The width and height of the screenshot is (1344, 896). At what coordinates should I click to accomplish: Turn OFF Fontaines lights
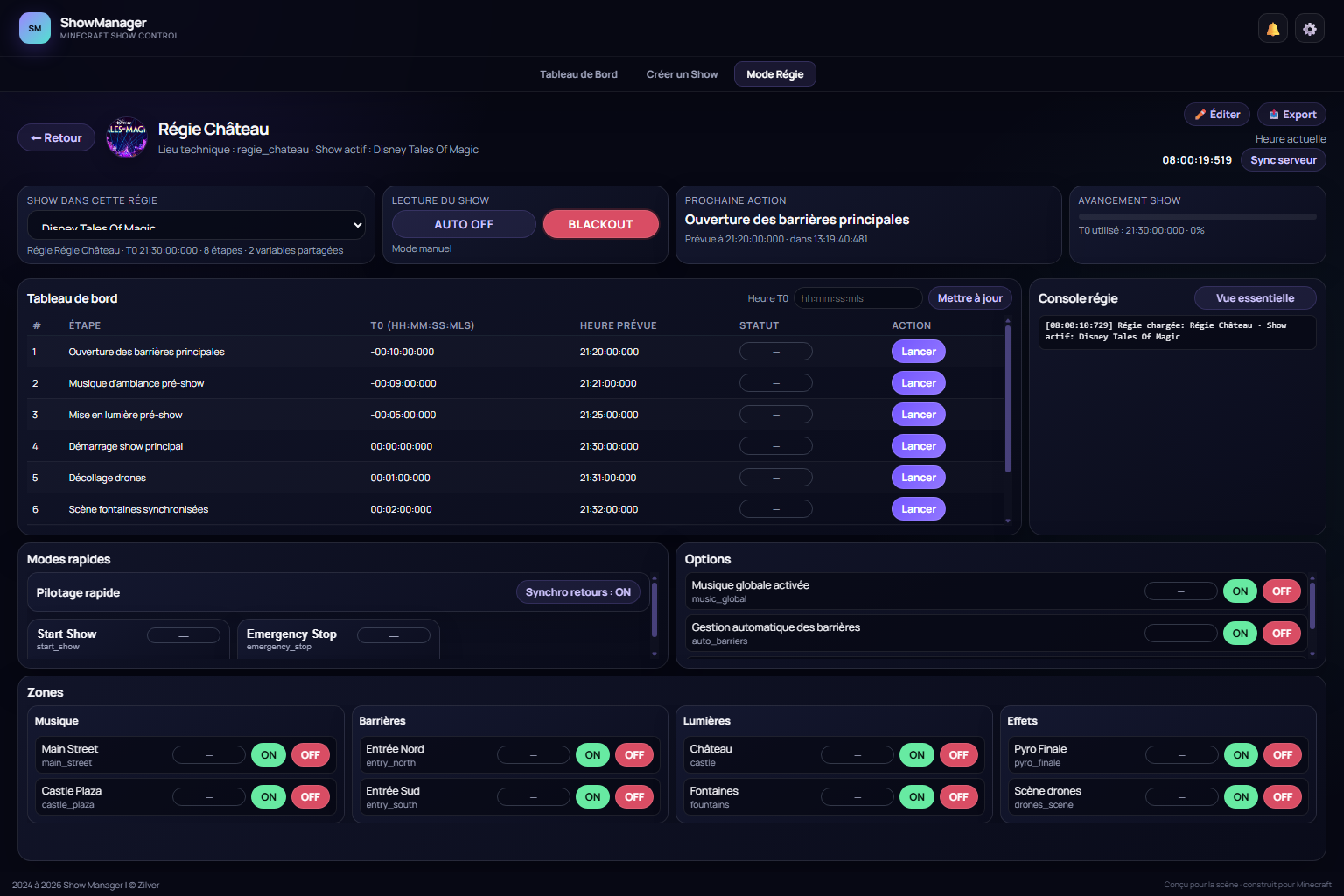point(959,797)
